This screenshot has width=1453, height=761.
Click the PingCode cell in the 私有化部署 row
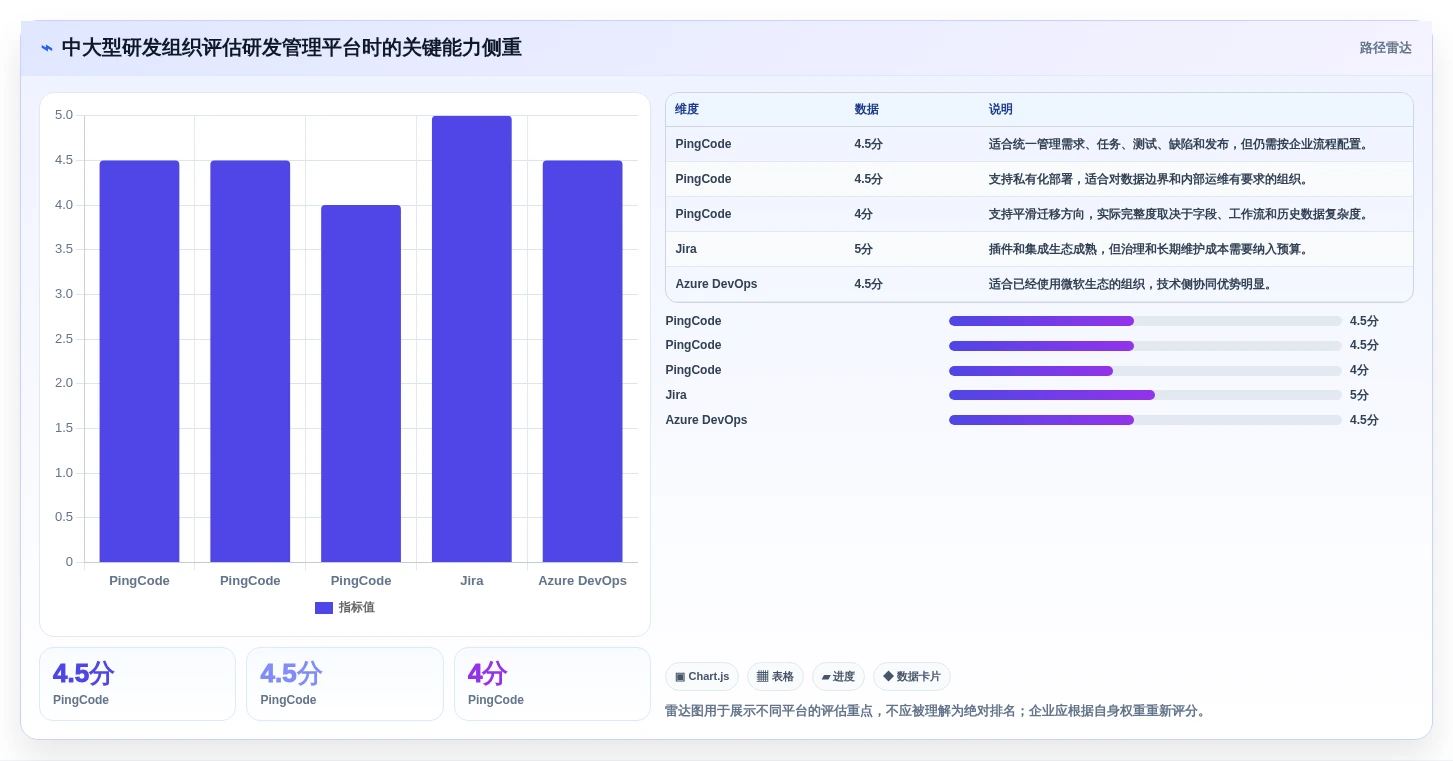click(x=703, y=179)
